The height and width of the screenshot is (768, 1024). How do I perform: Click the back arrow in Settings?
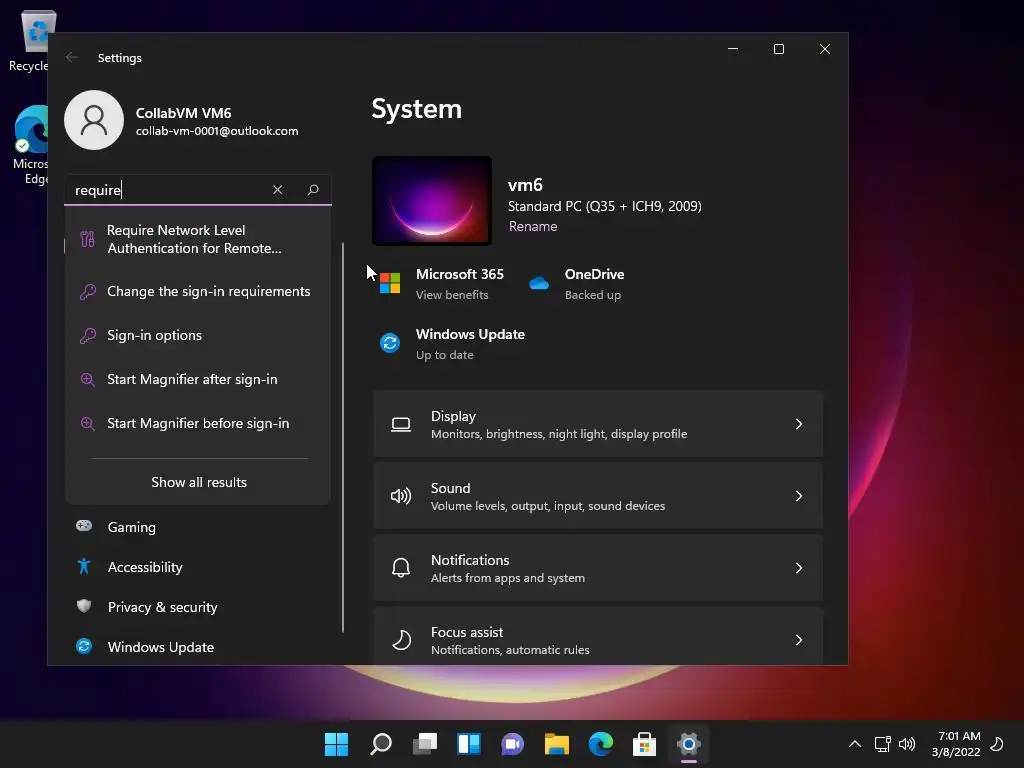[72, 57]
